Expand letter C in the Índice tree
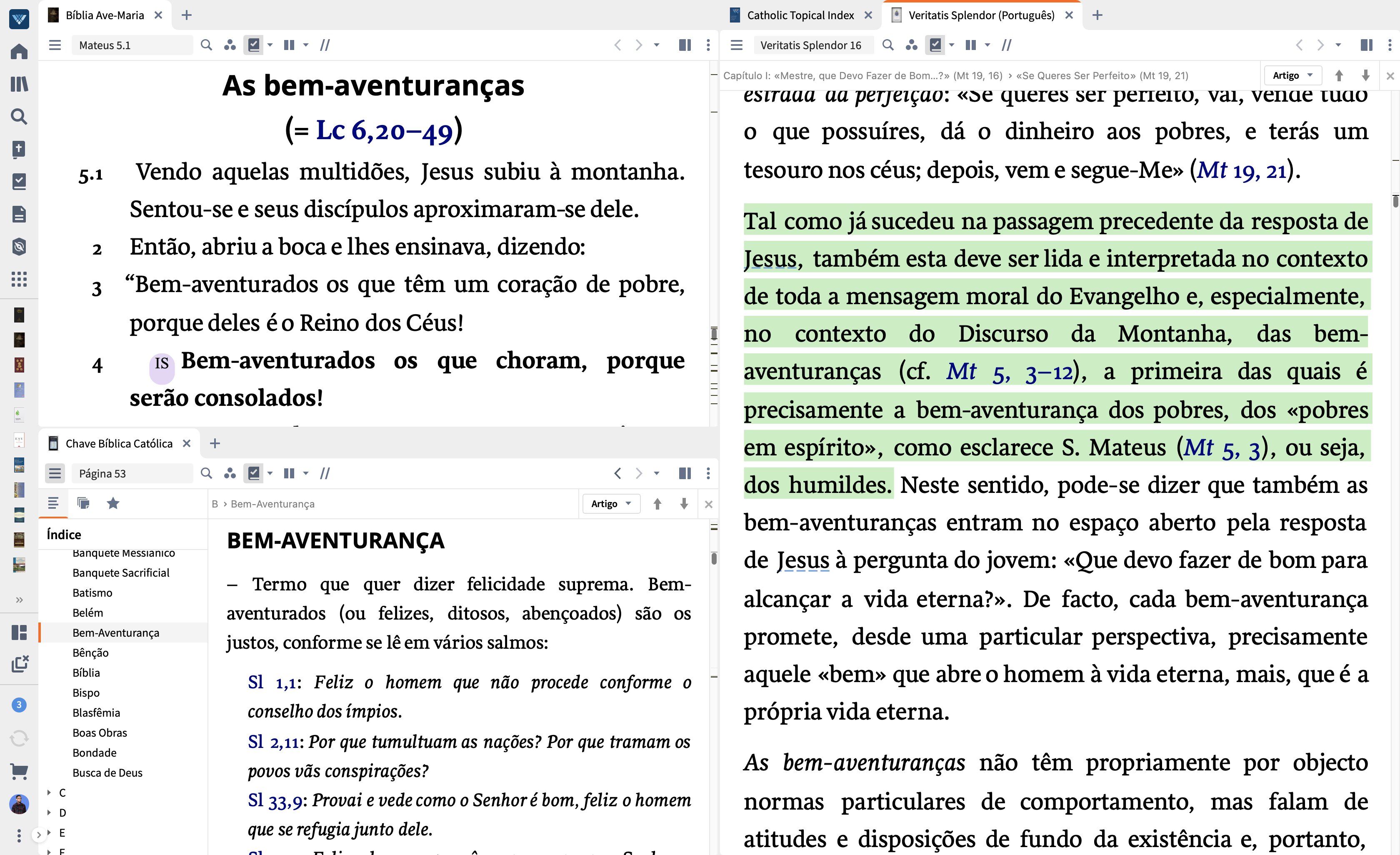The width and height of the screenshot is (1400, 855). pyautogui.click(x=49, y=792)
